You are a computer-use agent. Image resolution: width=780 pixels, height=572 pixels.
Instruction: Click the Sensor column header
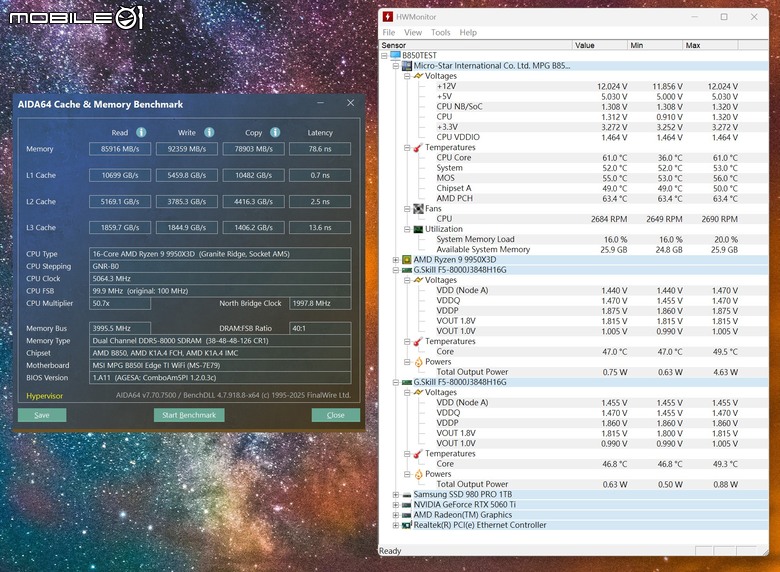476,45
